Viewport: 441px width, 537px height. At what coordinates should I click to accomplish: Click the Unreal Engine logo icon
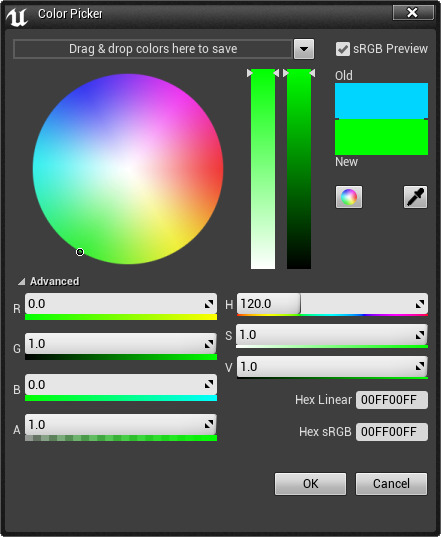(x=17, y=17)
